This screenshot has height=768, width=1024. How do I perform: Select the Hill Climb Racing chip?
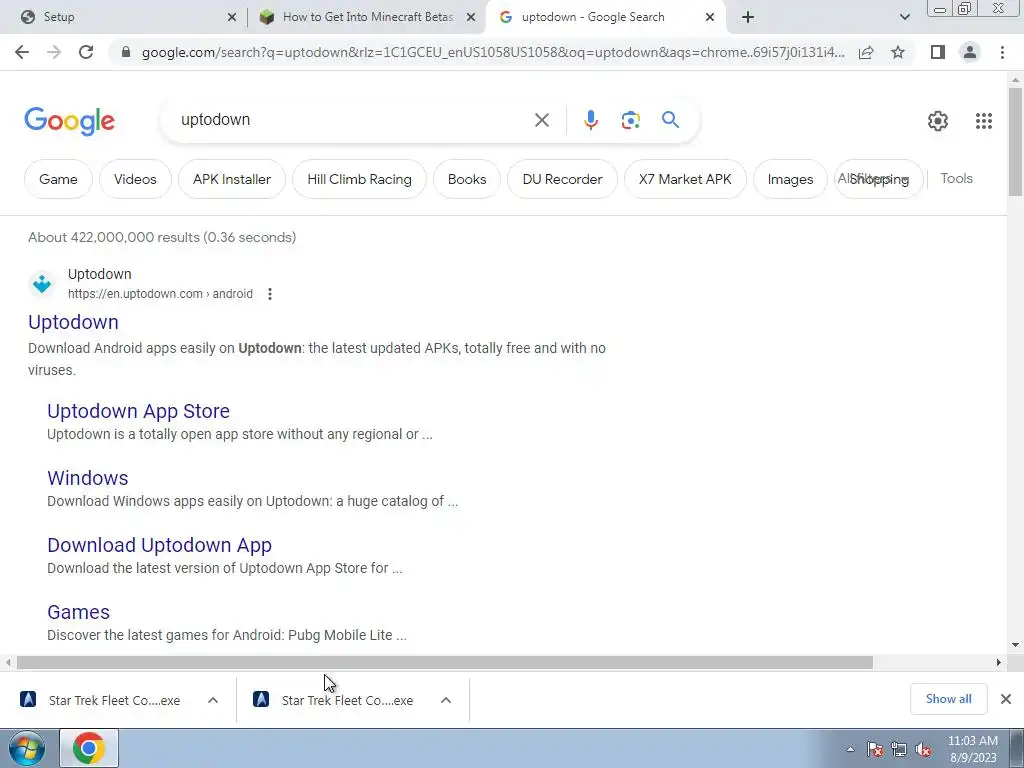point(359,179)
